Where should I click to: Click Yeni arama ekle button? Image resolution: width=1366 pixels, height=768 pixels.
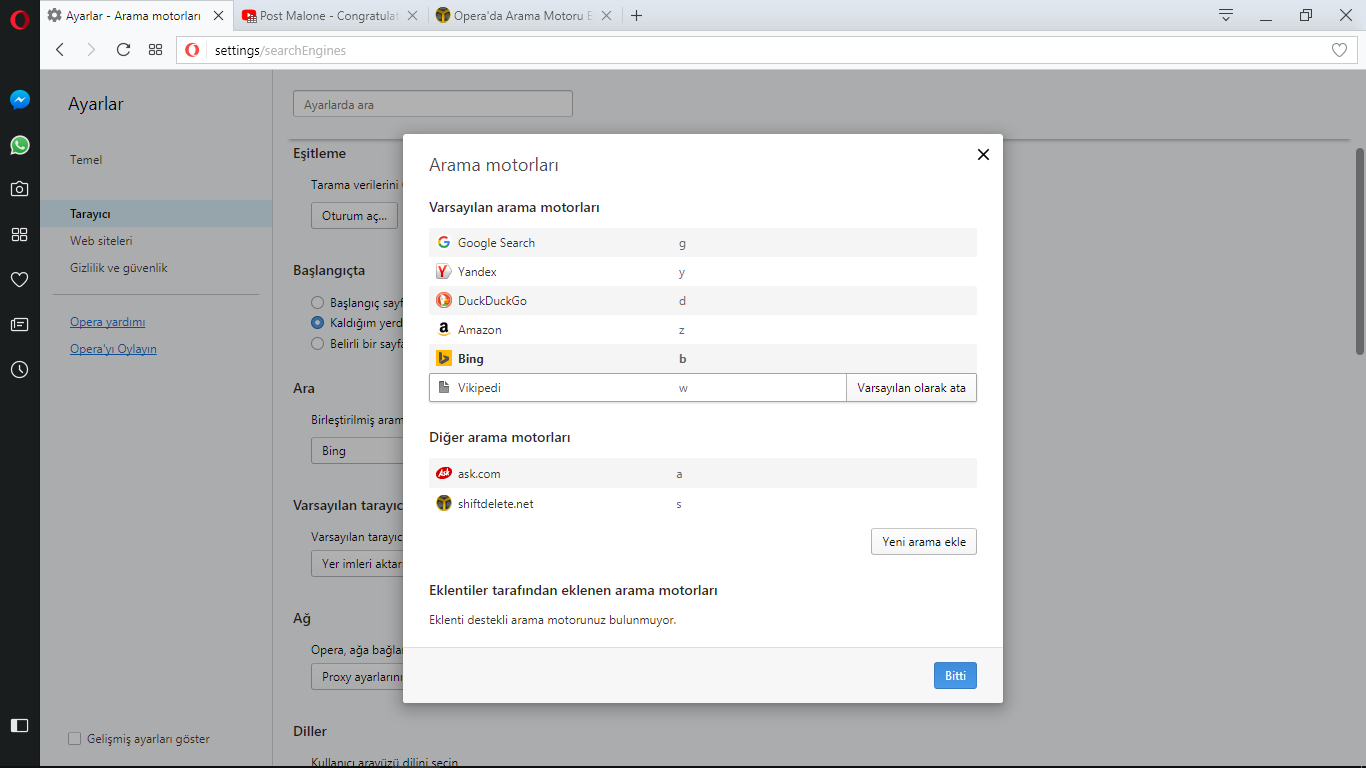(924, 542)
